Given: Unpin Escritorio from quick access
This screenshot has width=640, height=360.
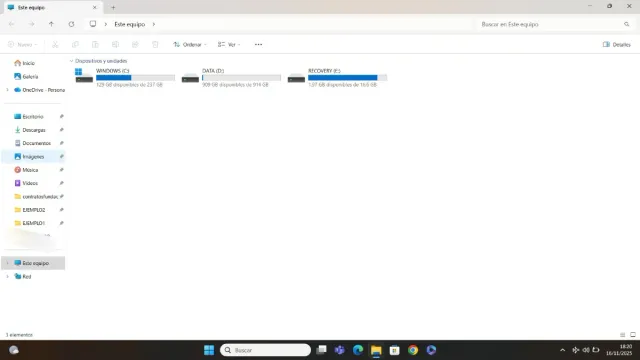Looking at the screenshot, I should pos(62,116).
